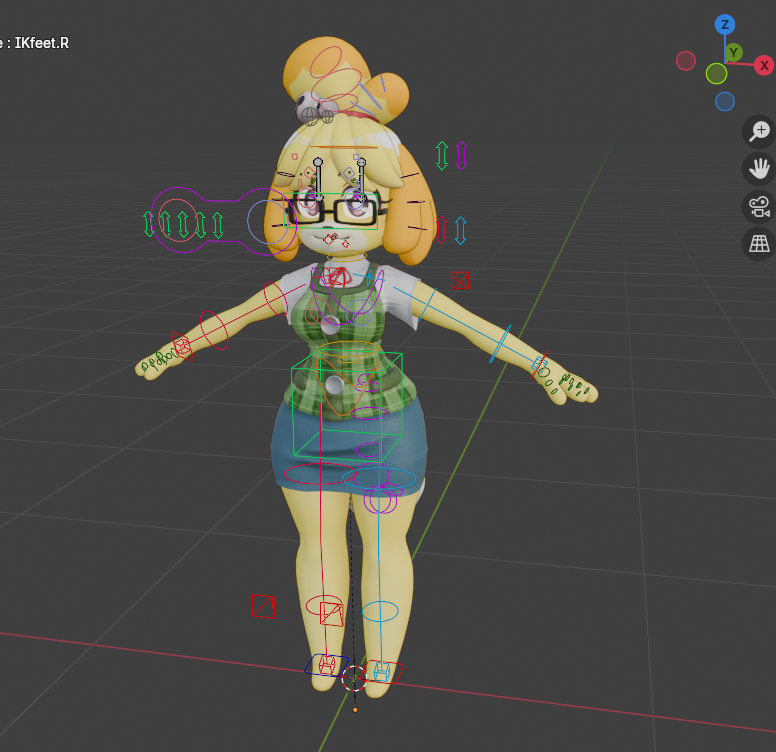Select the green glasses rectangle control
Image resolution: width=776 pixels, height=752 pixels.
331,212
